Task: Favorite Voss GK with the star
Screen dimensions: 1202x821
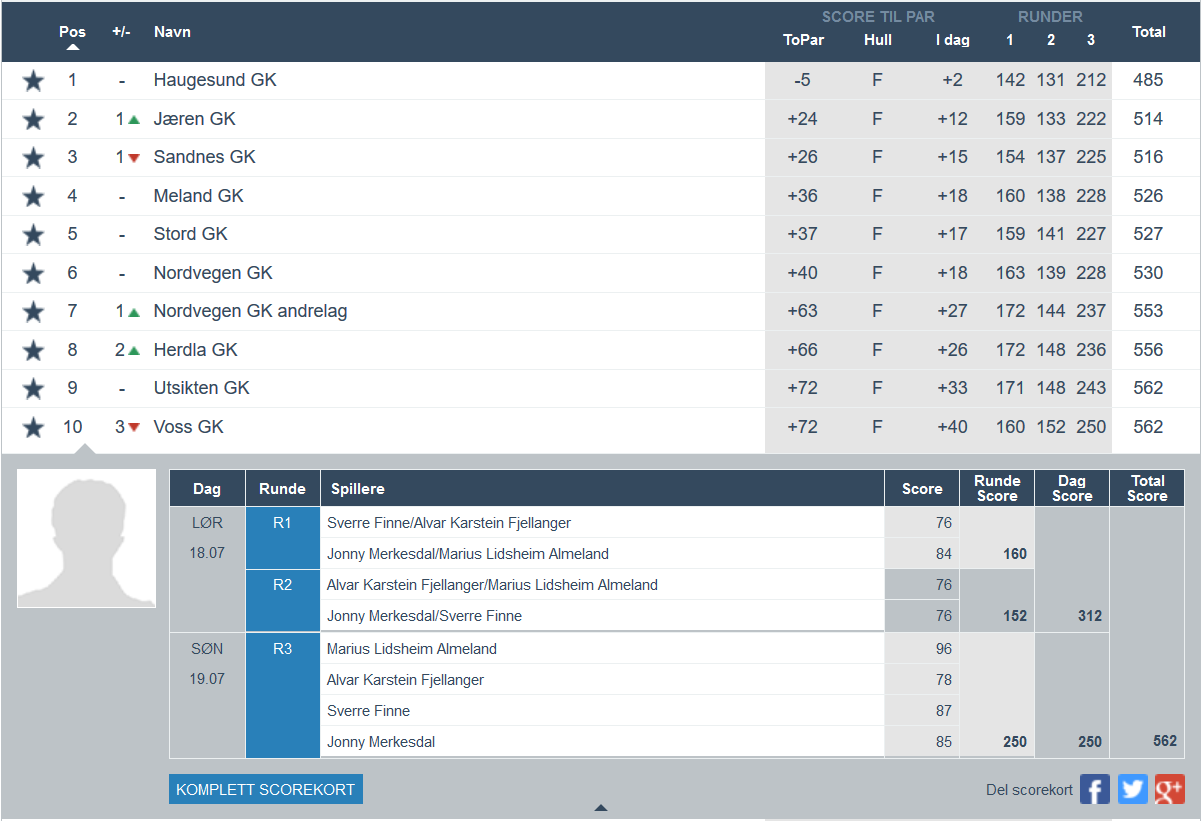Action: 33,428
